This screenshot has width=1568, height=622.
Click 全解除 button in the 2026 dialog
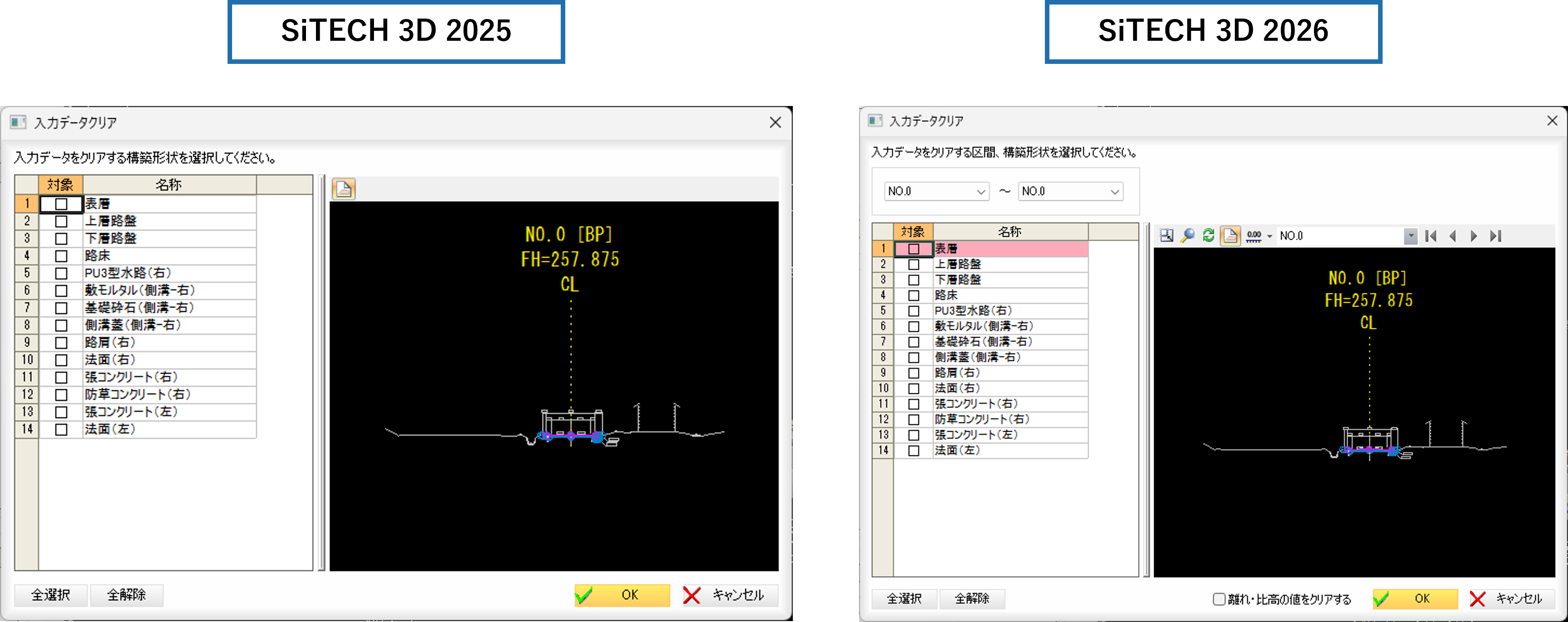coord(972,599)
